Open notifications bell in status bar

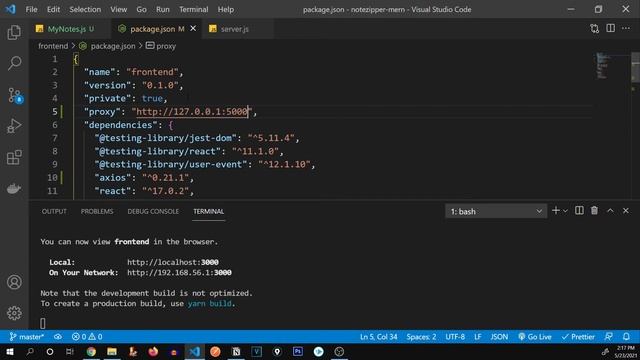click(x=626, y=337)
